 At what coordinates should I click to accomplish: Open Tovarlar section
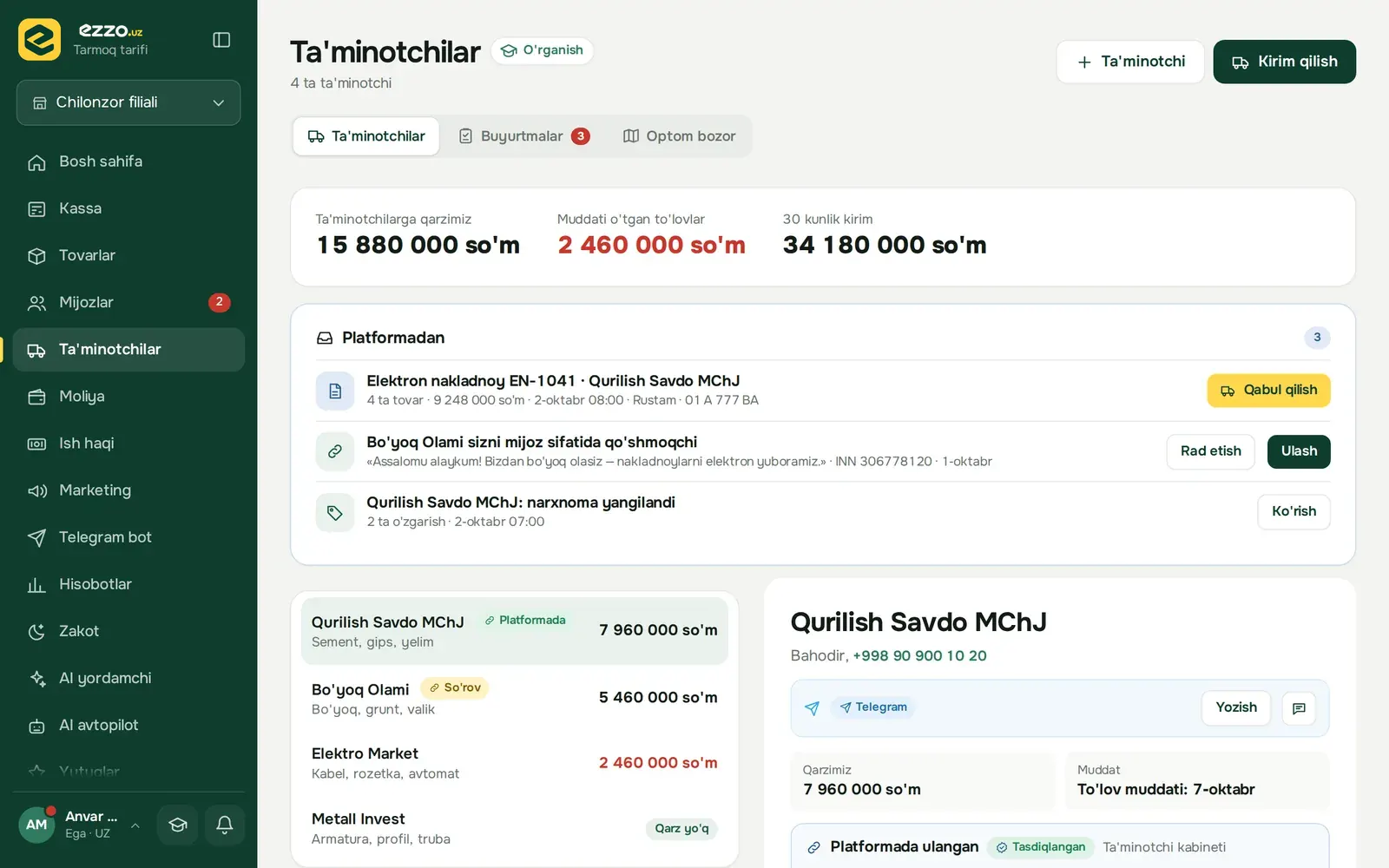[128, 255]
